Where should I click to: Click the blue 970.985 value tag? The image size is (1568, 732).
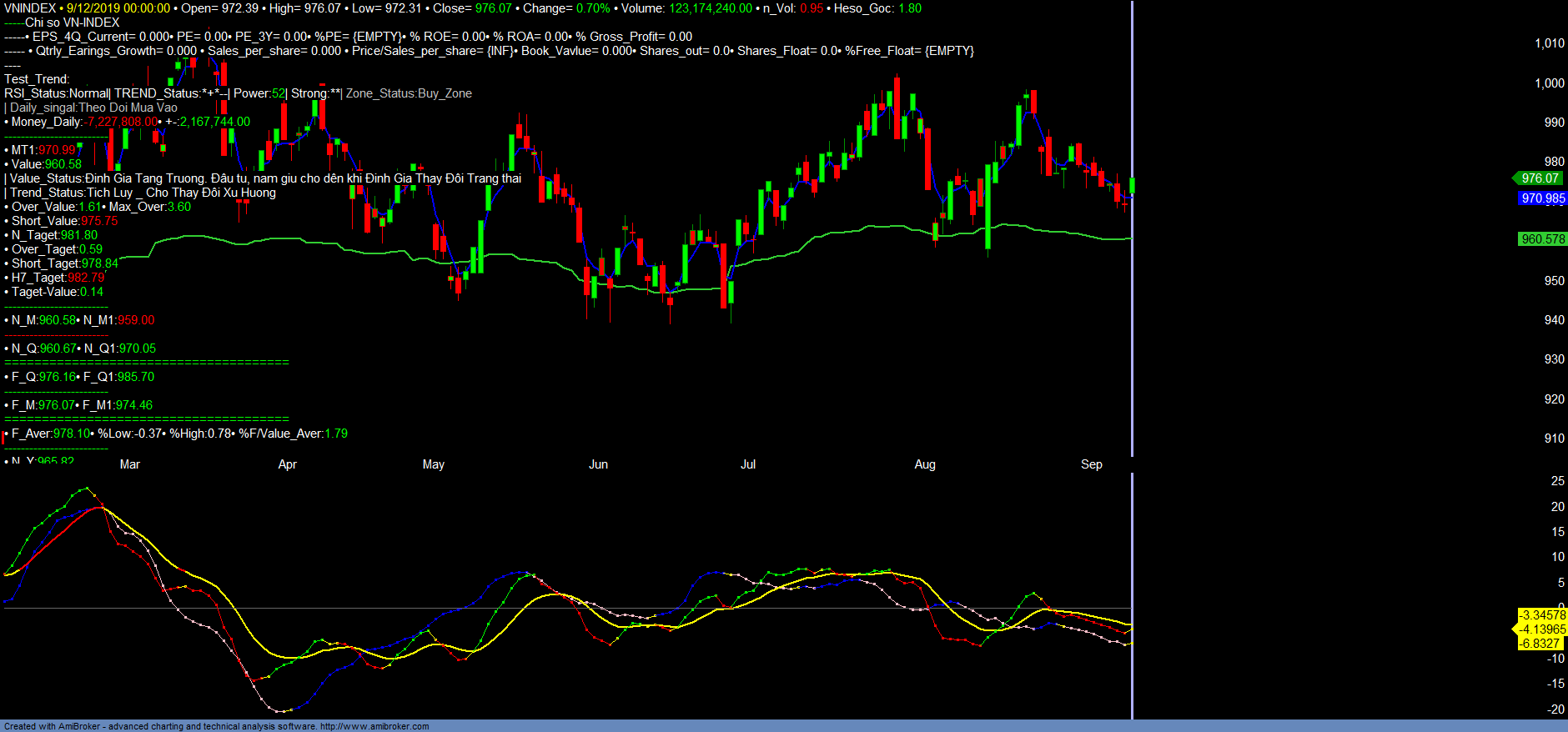[1542, 198]
